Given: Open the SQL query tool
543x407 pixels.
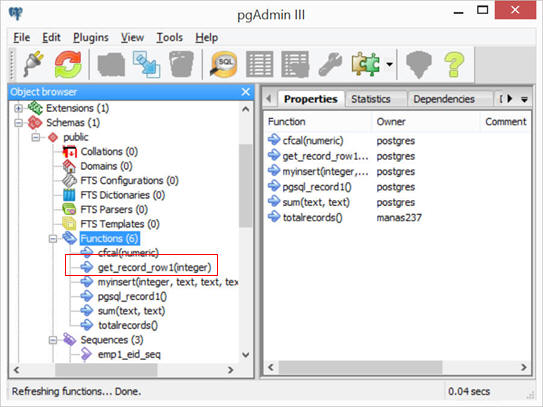Looking at the screenshot, I should point(224,64).
